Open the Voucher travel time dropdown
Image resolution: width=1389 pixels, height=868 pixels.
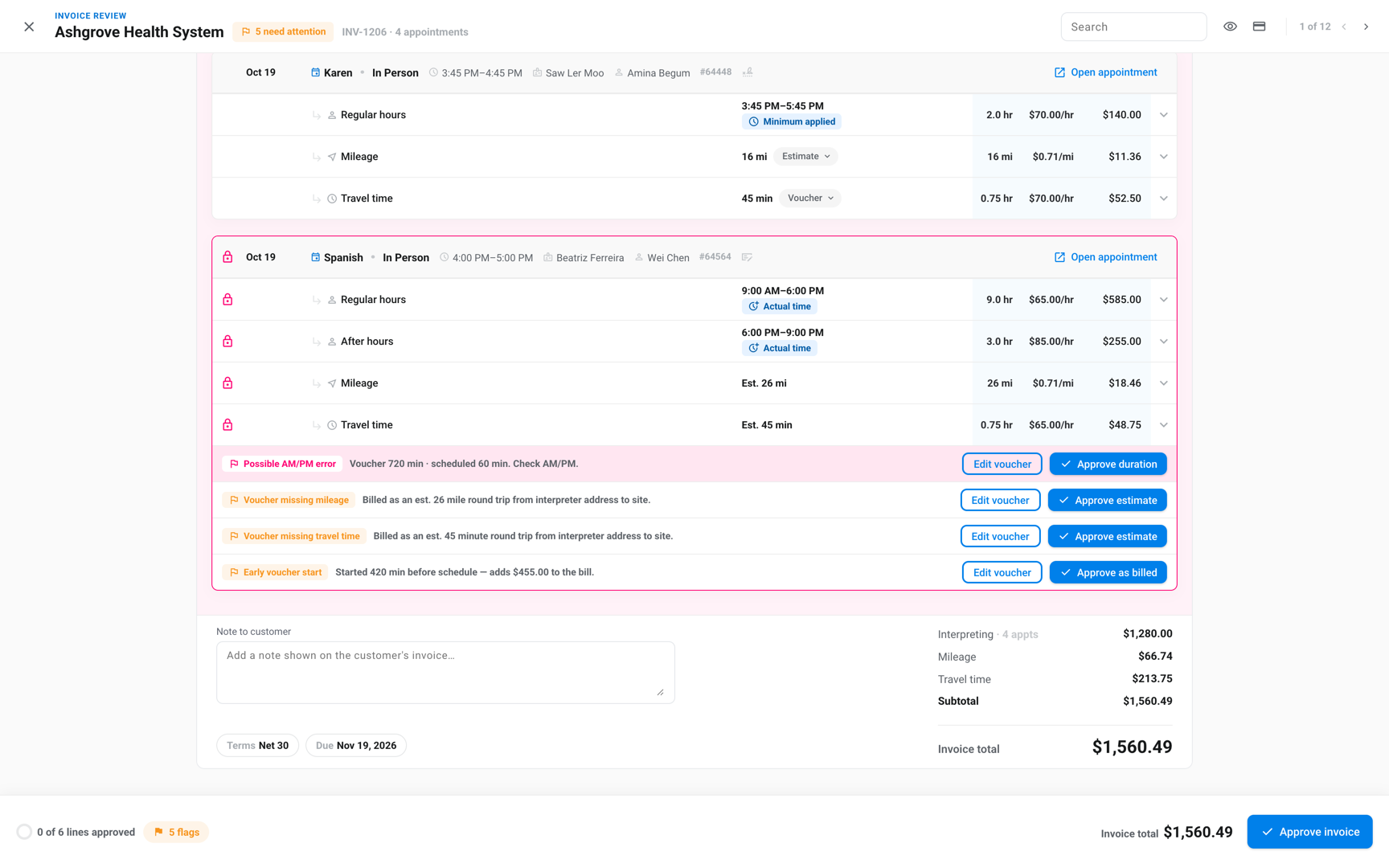pyautogui.click(x=809, y=199)
